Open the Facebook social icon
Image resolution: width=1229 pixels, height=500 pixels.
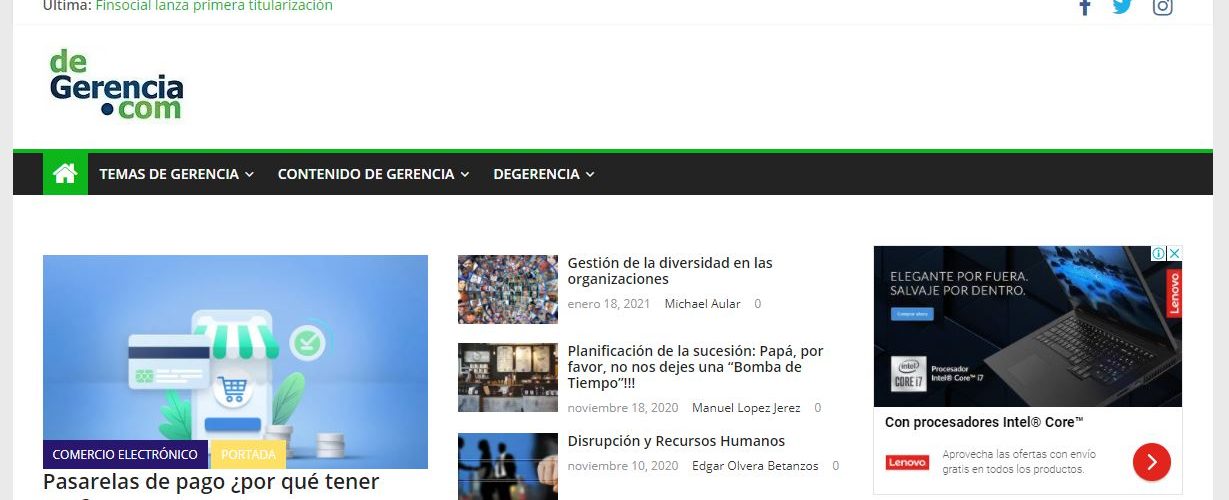click(x=1084, y=7)
